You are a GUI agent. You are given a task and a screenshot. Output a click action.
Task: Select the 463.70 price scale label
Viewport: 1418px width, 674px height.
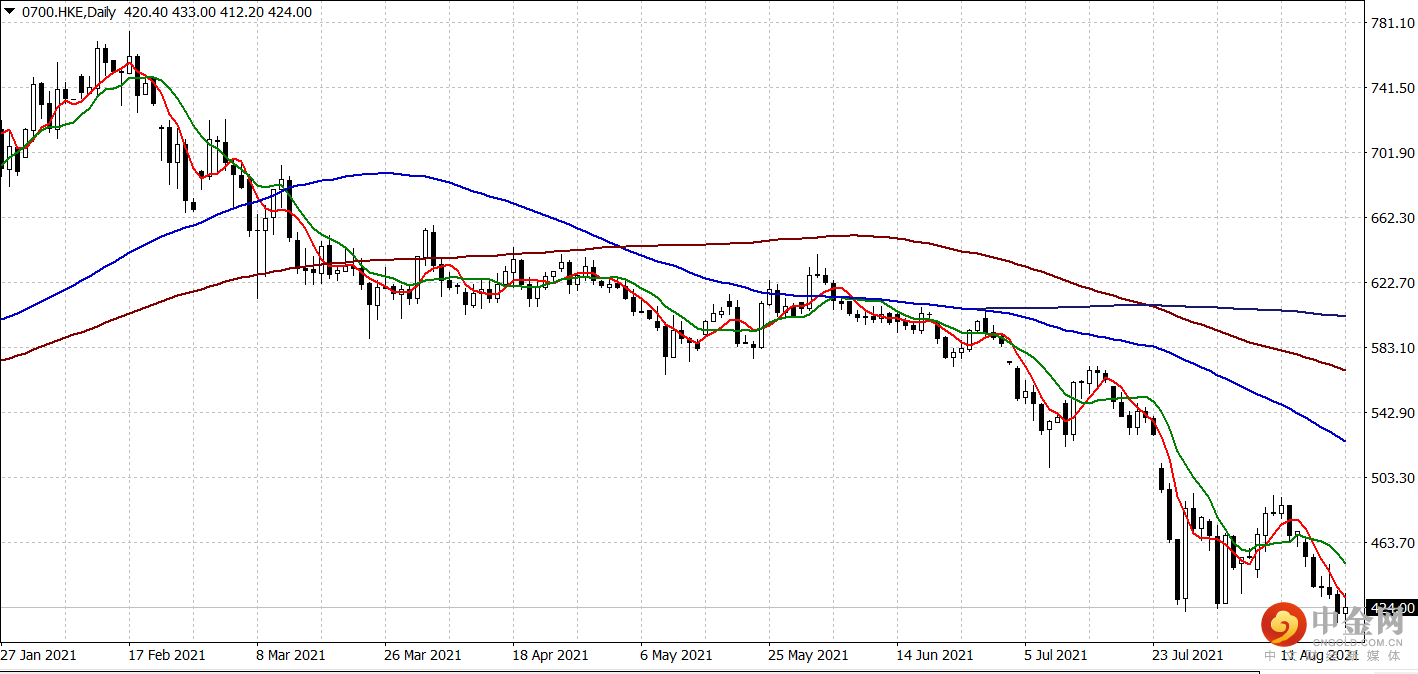coord(1391,543)
